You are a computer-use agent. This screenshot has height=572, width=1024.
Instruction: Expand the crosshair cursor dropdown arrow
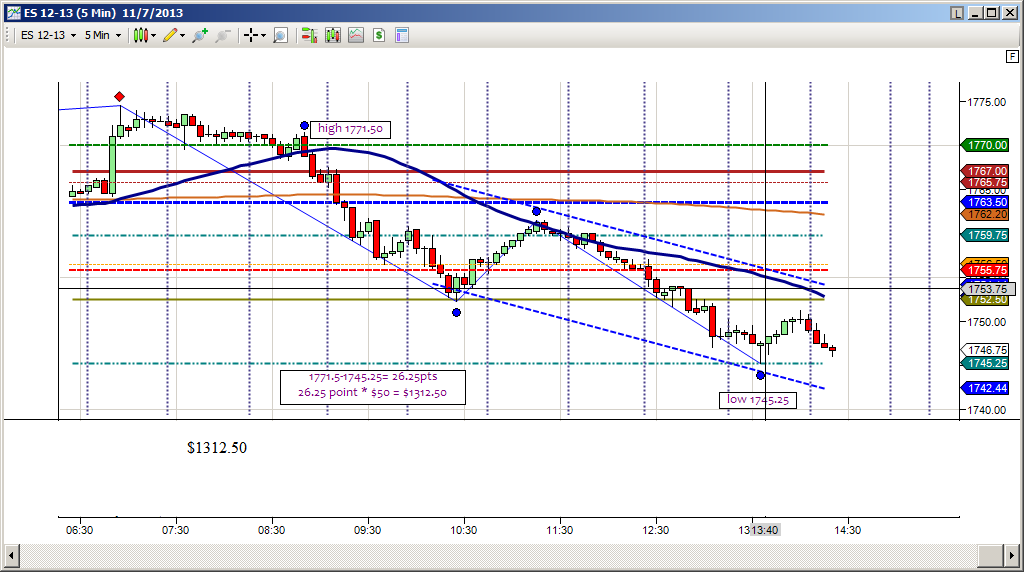(x=263, y=35)
